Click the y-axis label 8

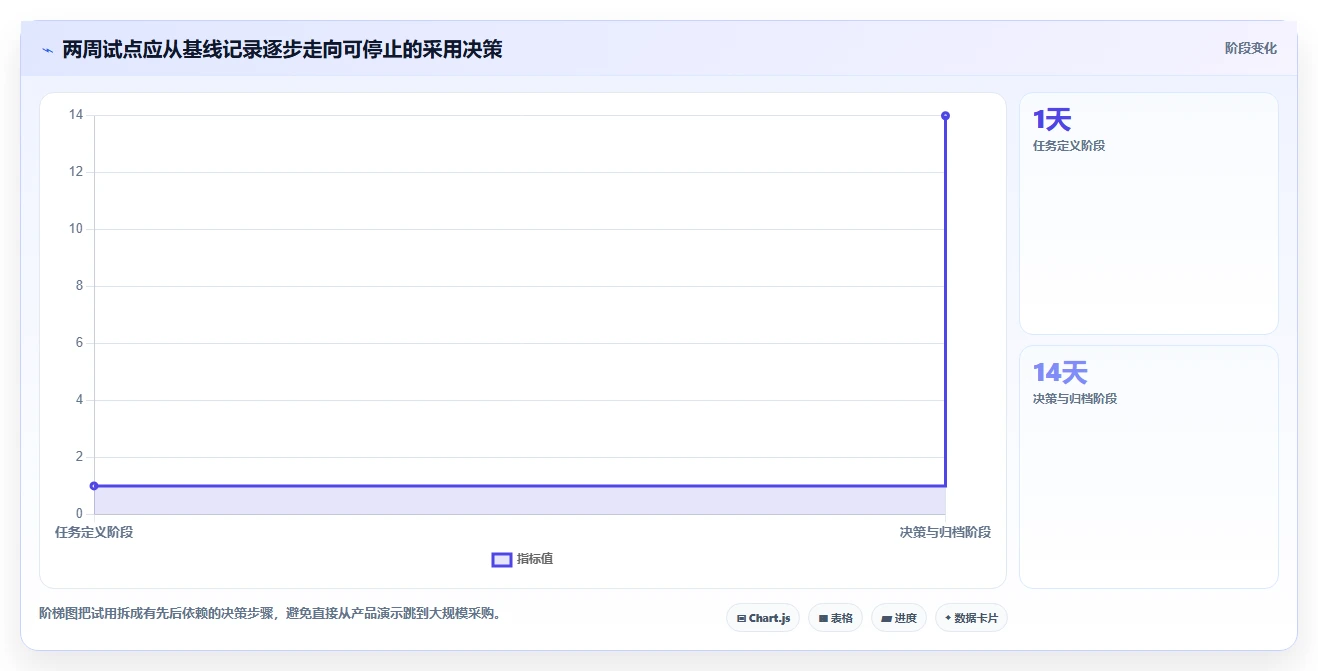click(x=80, y=286)
